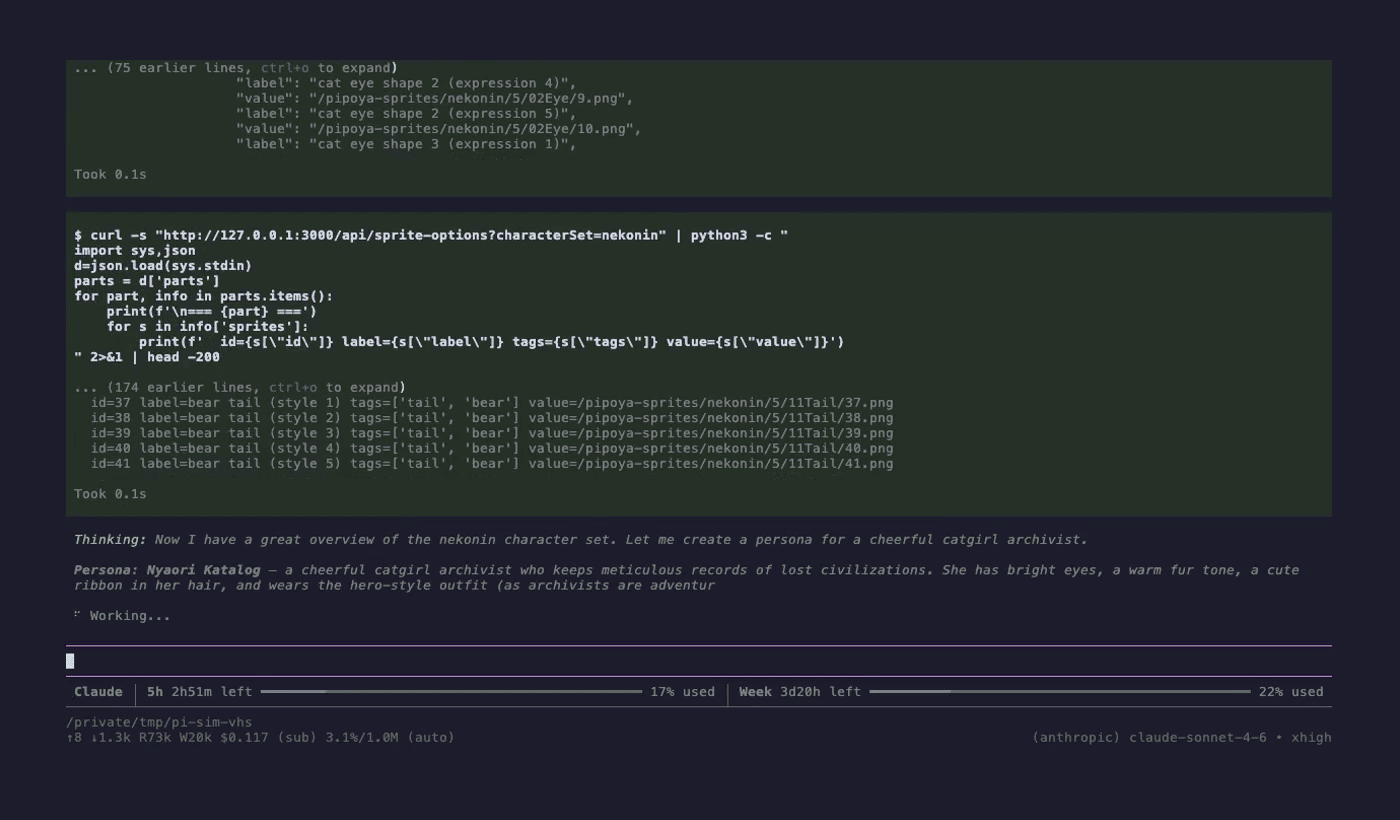This screenshot has height=820, width=1400.
Task: Click the 'cat eye shape 2 (expression 5)' label line
Action: [x=406, y=113]
